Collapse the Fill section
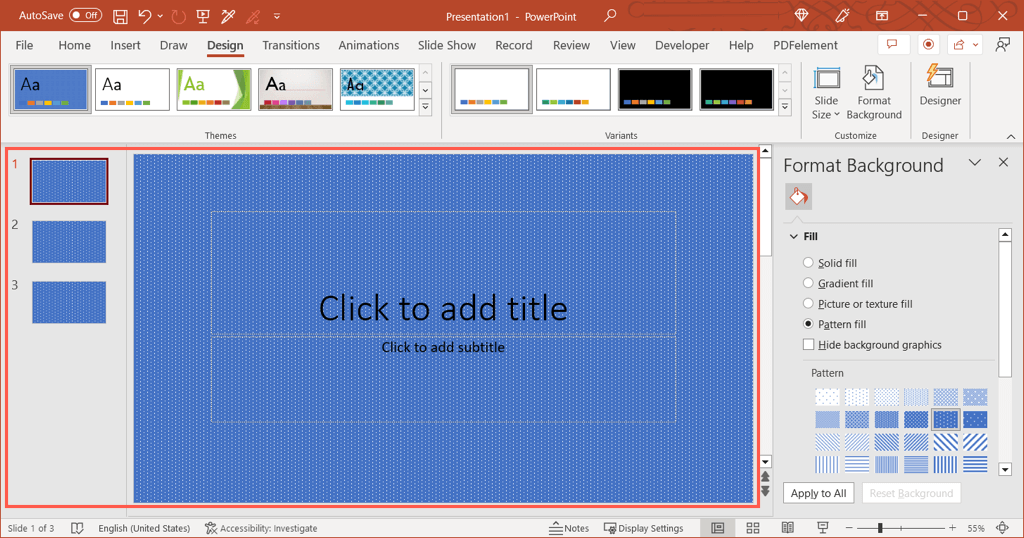The width and height of the screenshot is (1024, 538). pyautogui.click(x=793, y=236)
